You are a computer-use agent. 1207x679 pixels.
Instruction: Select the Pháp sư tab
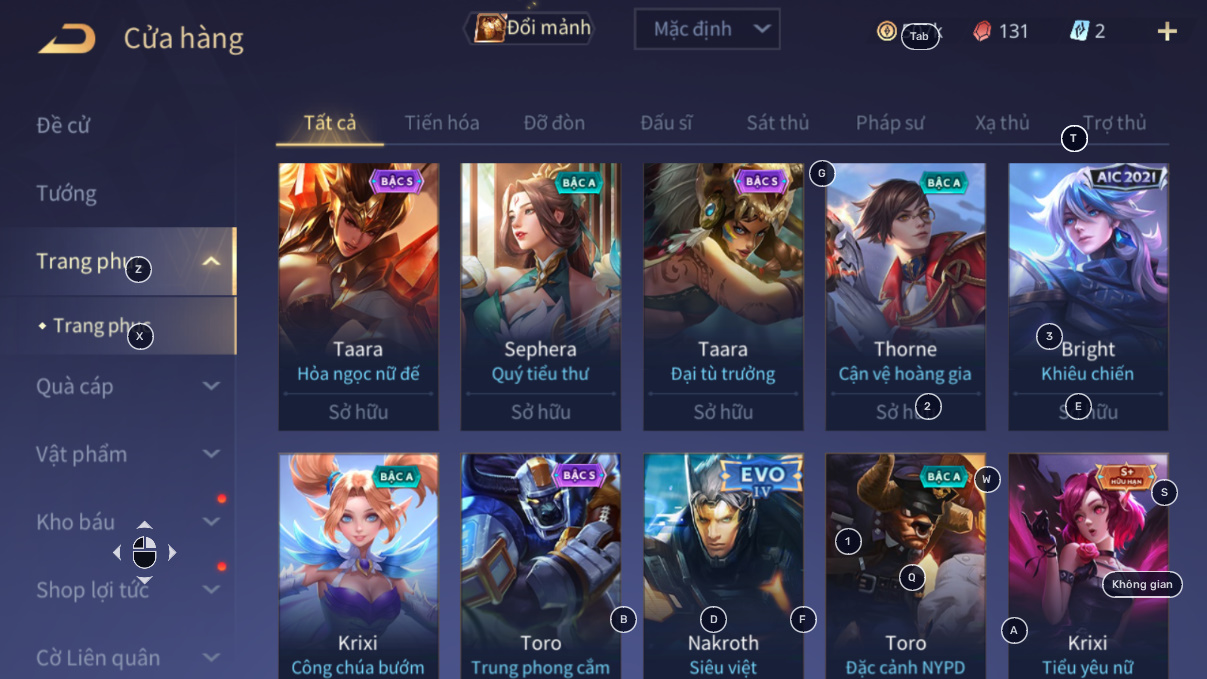pyautogui.click(x=890, y=123)
